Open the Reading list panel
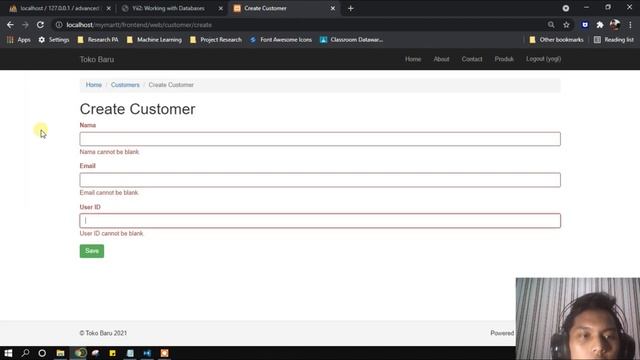The image size is (640, 360). pos(614,40)
